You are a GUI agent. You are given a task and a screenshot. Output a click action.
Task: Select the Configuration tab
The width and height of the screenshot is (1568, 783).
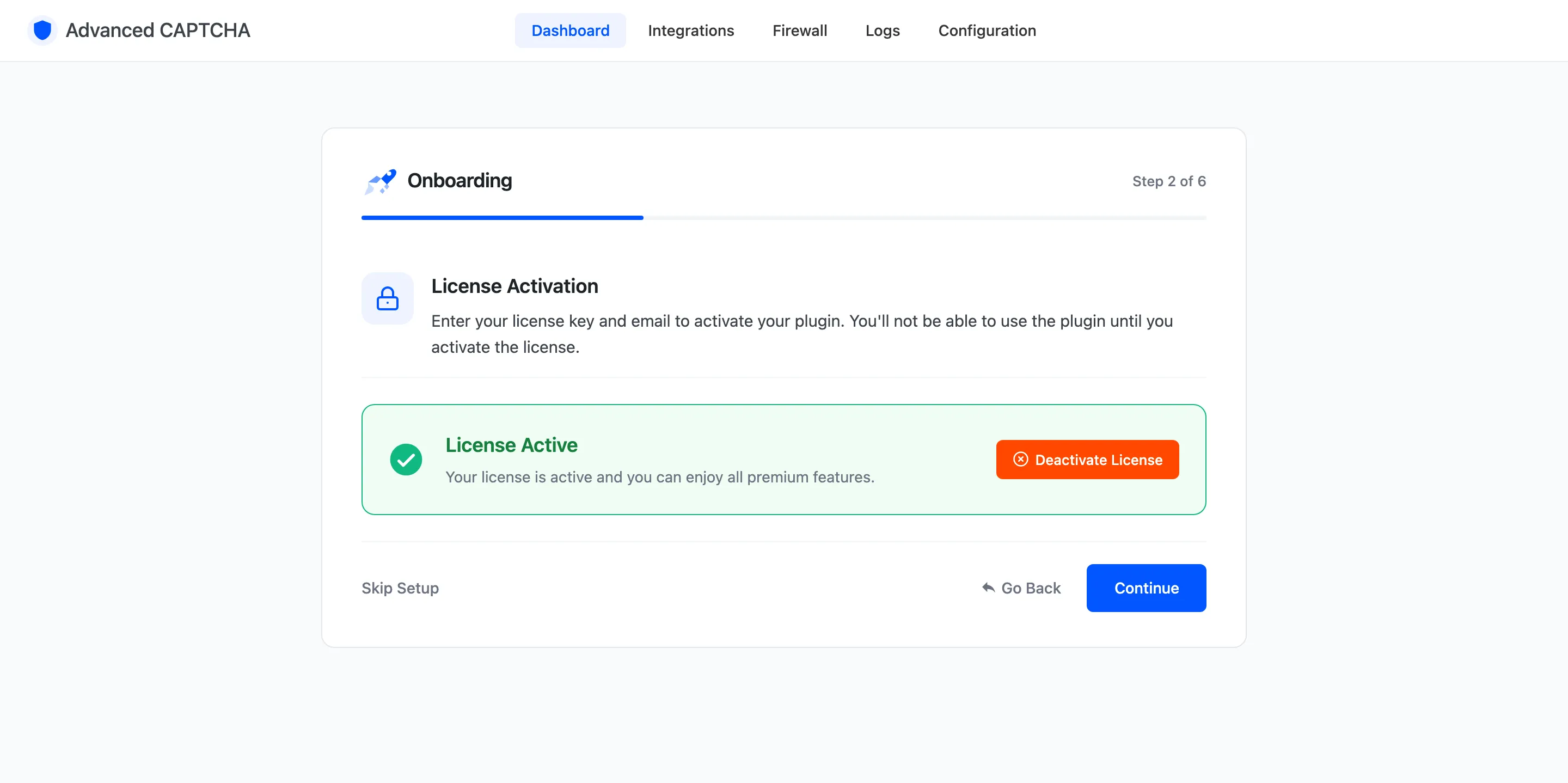tap(987, 30)
